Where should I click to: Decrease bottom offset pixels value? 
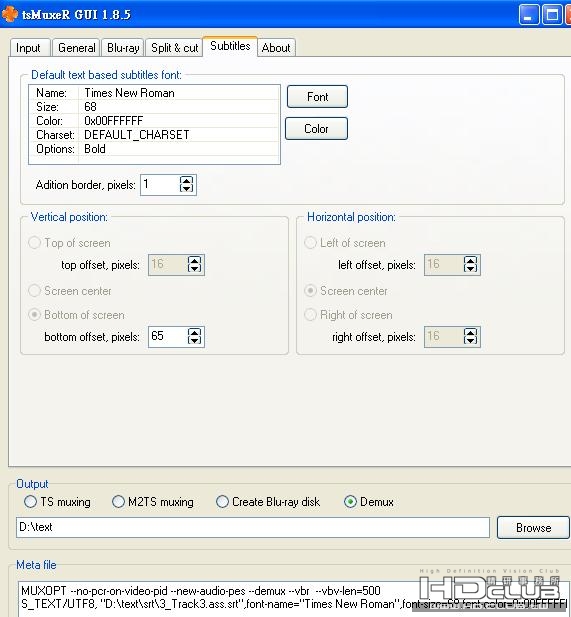pos(194,340)
